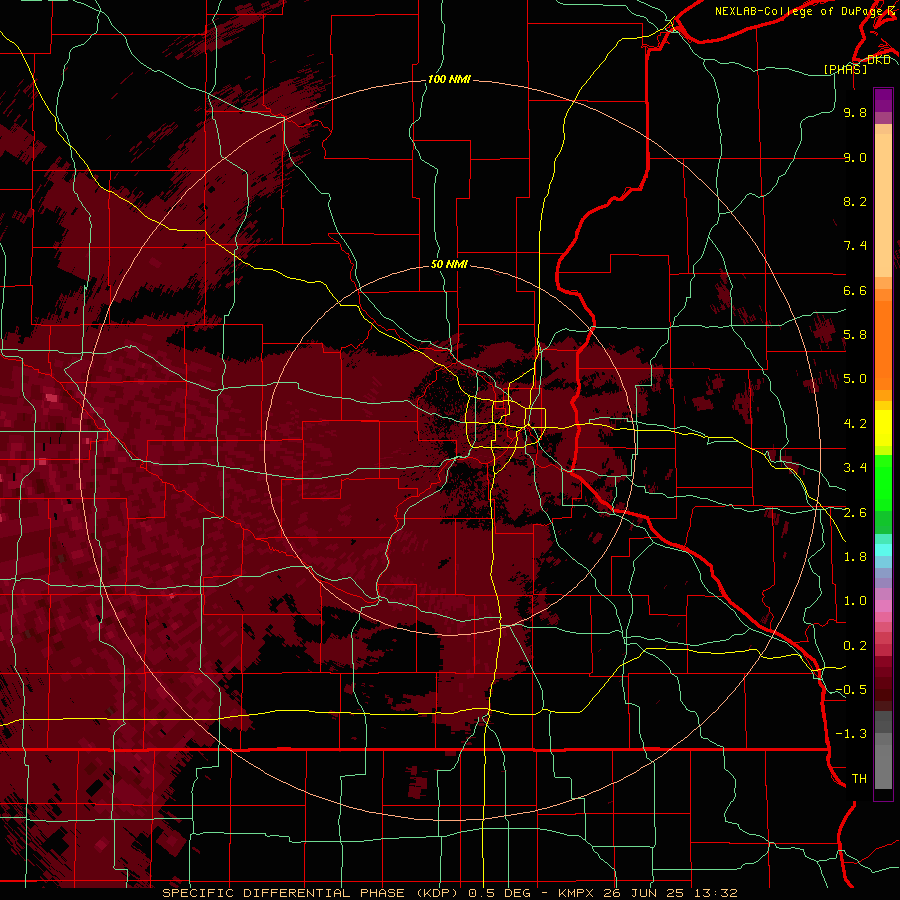Viewport: 900px width, 900px height.
Task: Click the 3.4 legend value
Action: [855, 468]
